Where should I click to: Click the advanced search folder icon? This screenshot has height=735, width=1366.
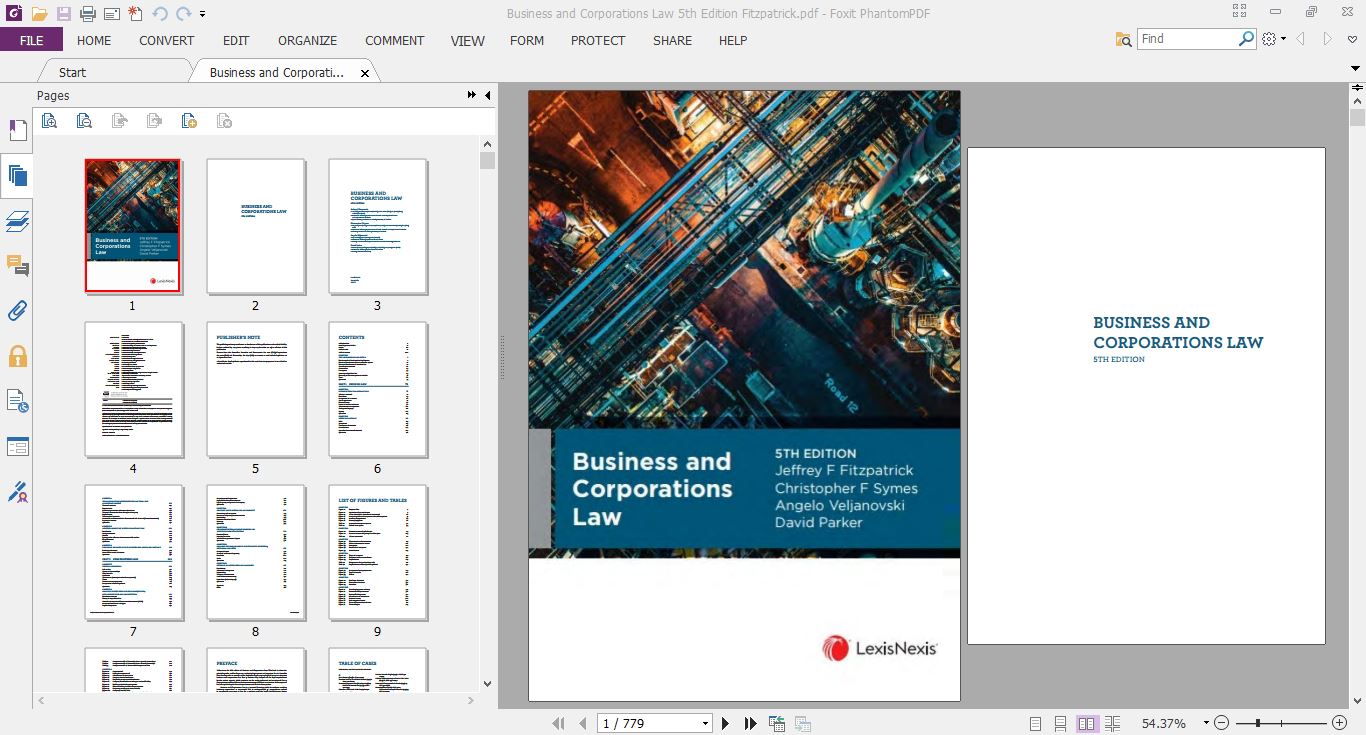click(x=1125, y=39)
